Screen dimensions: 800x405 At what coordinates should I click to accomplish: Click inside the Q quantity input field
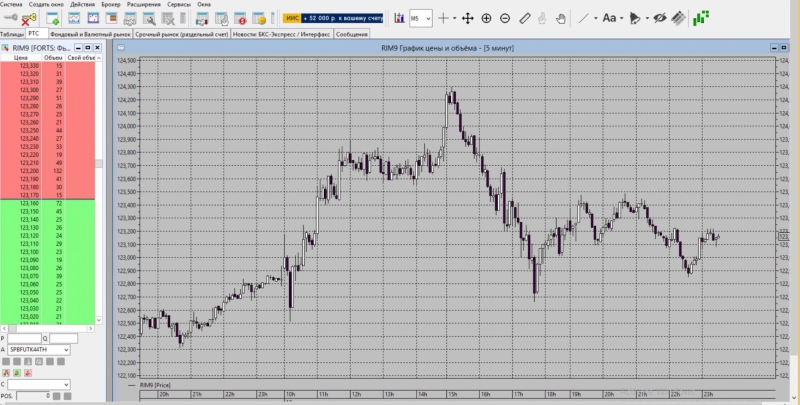(64, 339)
